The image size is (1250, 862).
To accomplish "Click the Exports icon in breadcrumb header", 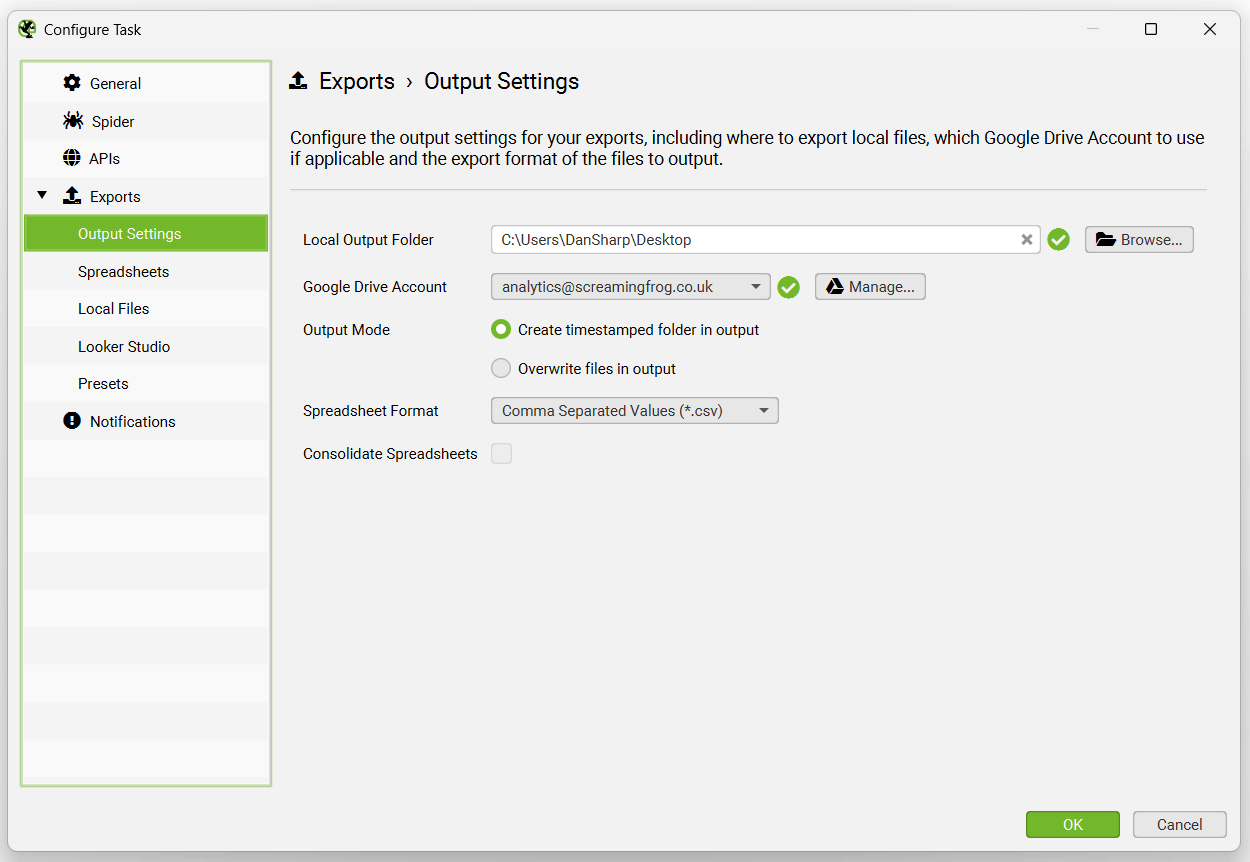I will point(298,81).
